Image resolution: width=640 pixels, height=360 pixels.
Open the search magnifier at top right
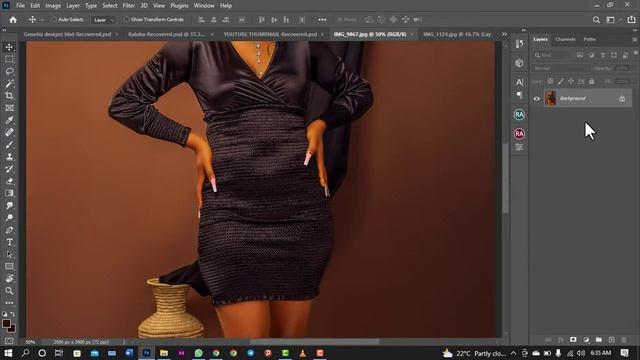(596, 20)
